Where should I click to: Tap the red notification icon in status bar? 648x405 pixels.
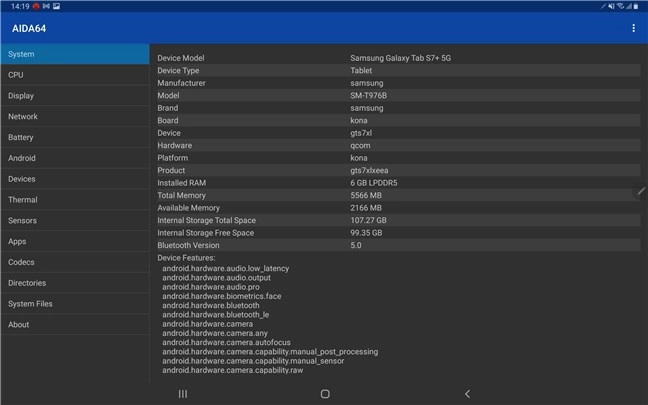pyautogui.click(x=36, y=6)
